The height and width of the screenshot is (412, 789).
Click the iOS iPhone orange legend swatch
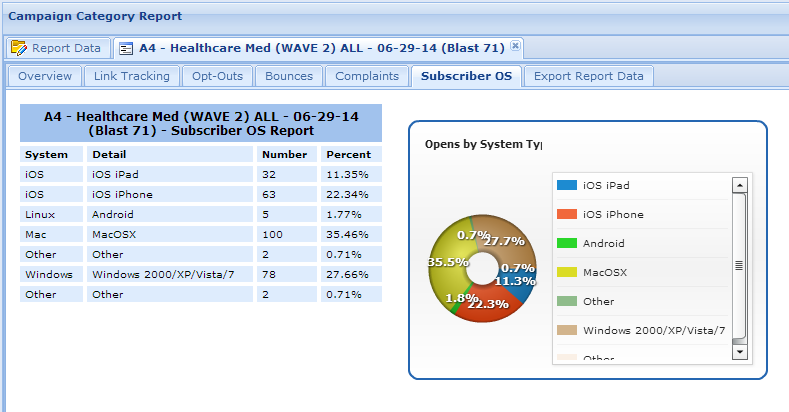tap(567, 214)
